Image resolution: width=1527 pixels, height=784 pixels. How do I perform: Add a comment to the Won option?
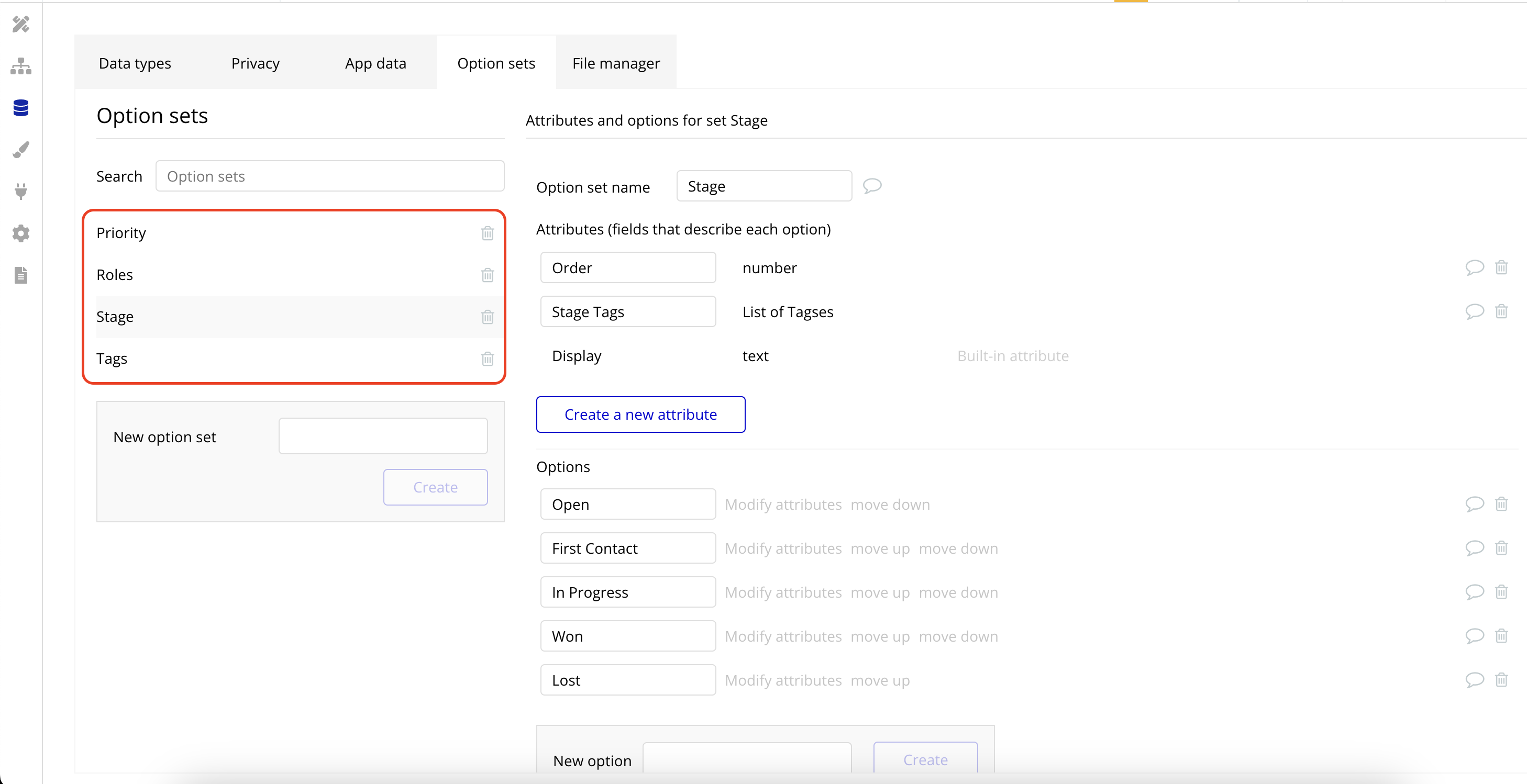point(1474,636)
